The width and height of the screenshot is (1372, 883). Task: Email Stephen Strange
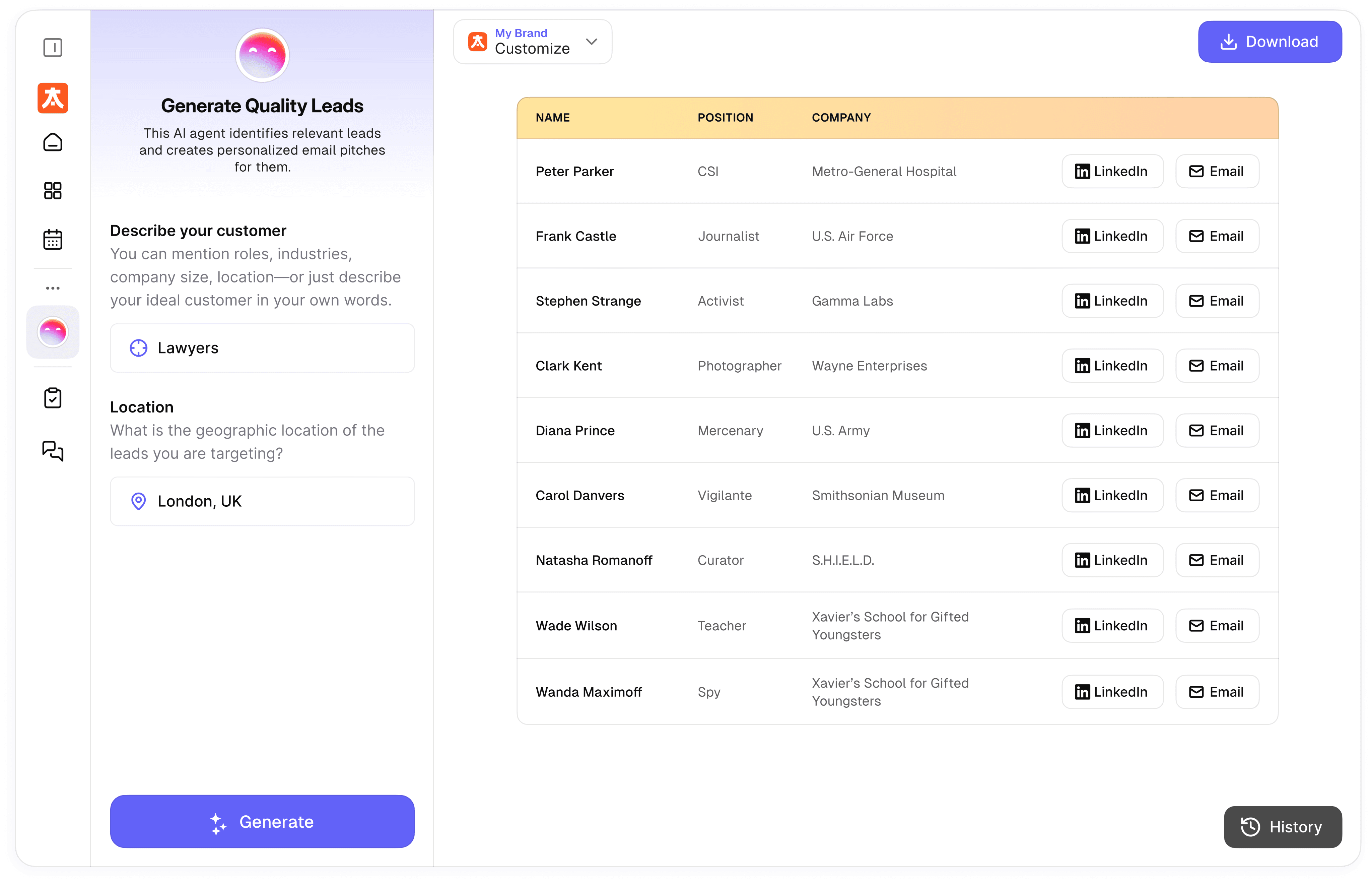point(1217,301)
